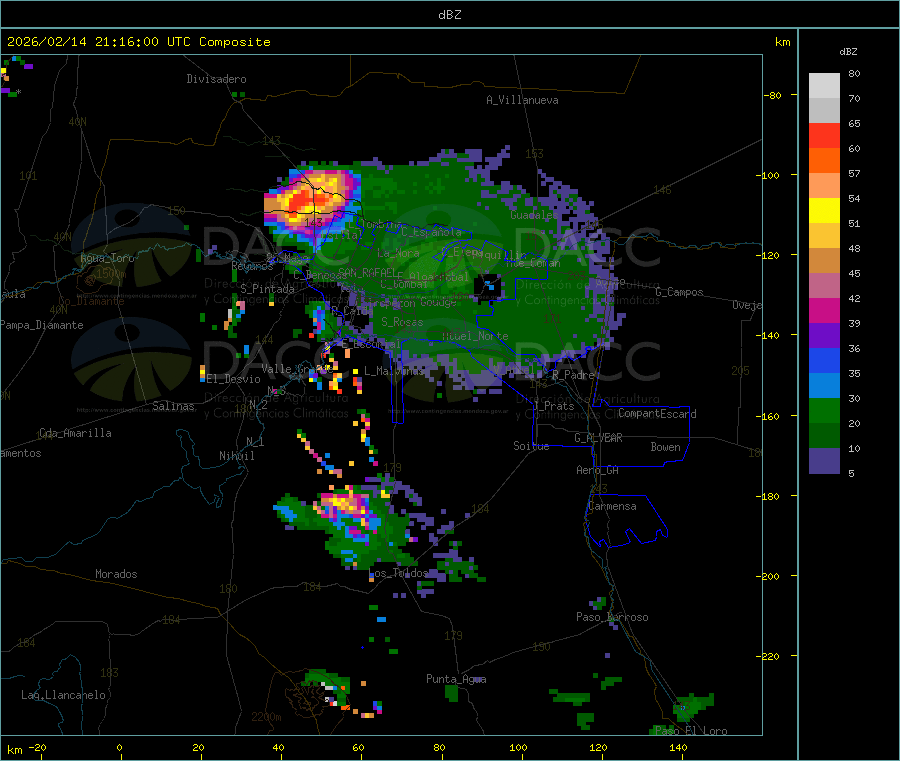Click the Lag.Llancanelo map label
The width and height of the screenshot is (900, 761).
pyautogui.click(x=64, y=695)
